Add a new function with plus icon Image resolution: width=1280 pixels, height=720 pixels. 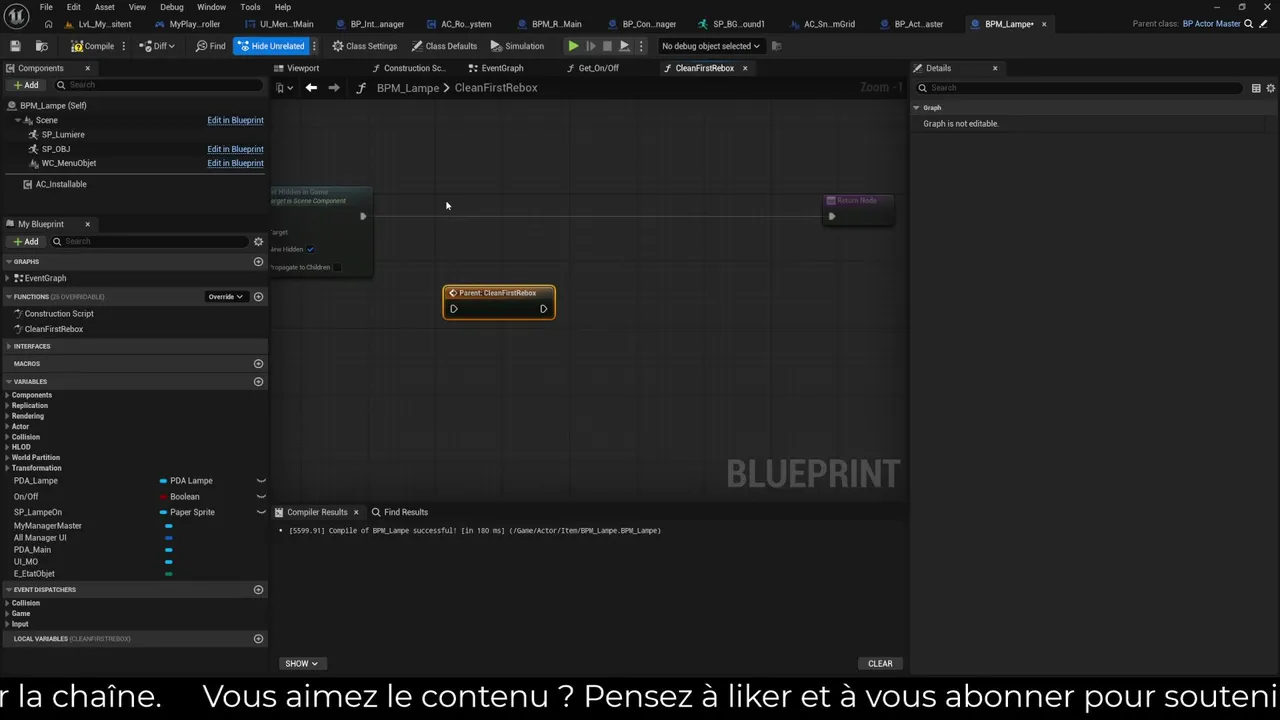coord(258,297)
